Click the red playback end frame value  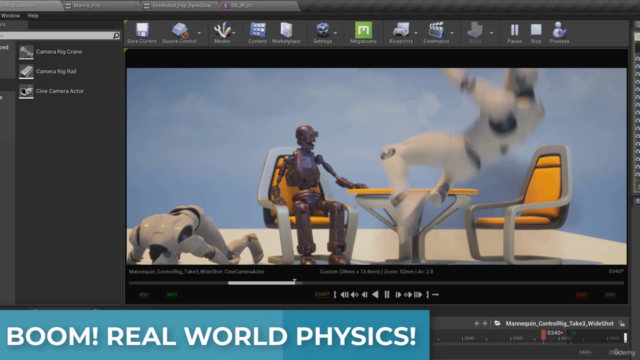pos(581,294)
